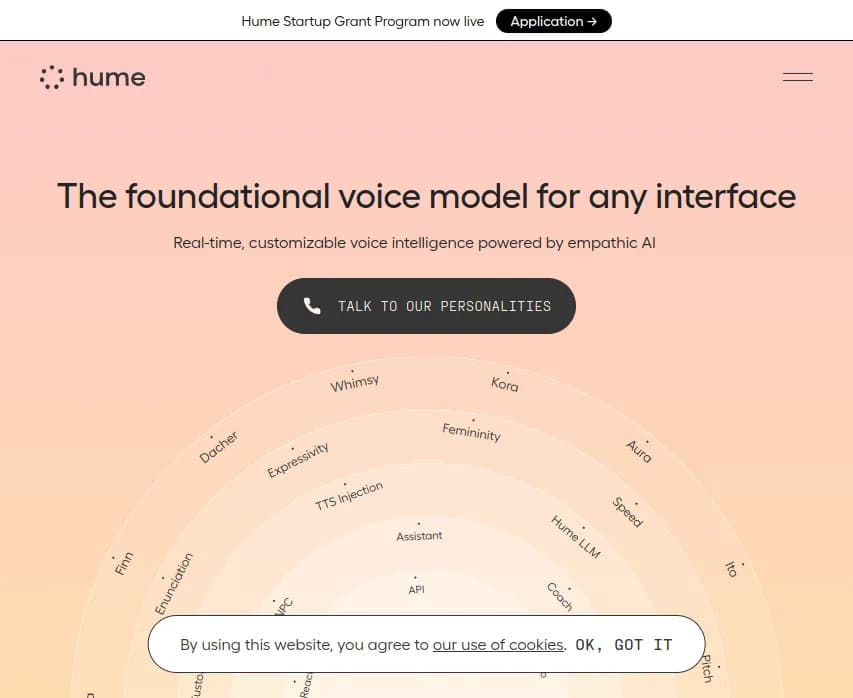Open the hamburger menu icon
853x698 pixels.
(x=798, y=77)
